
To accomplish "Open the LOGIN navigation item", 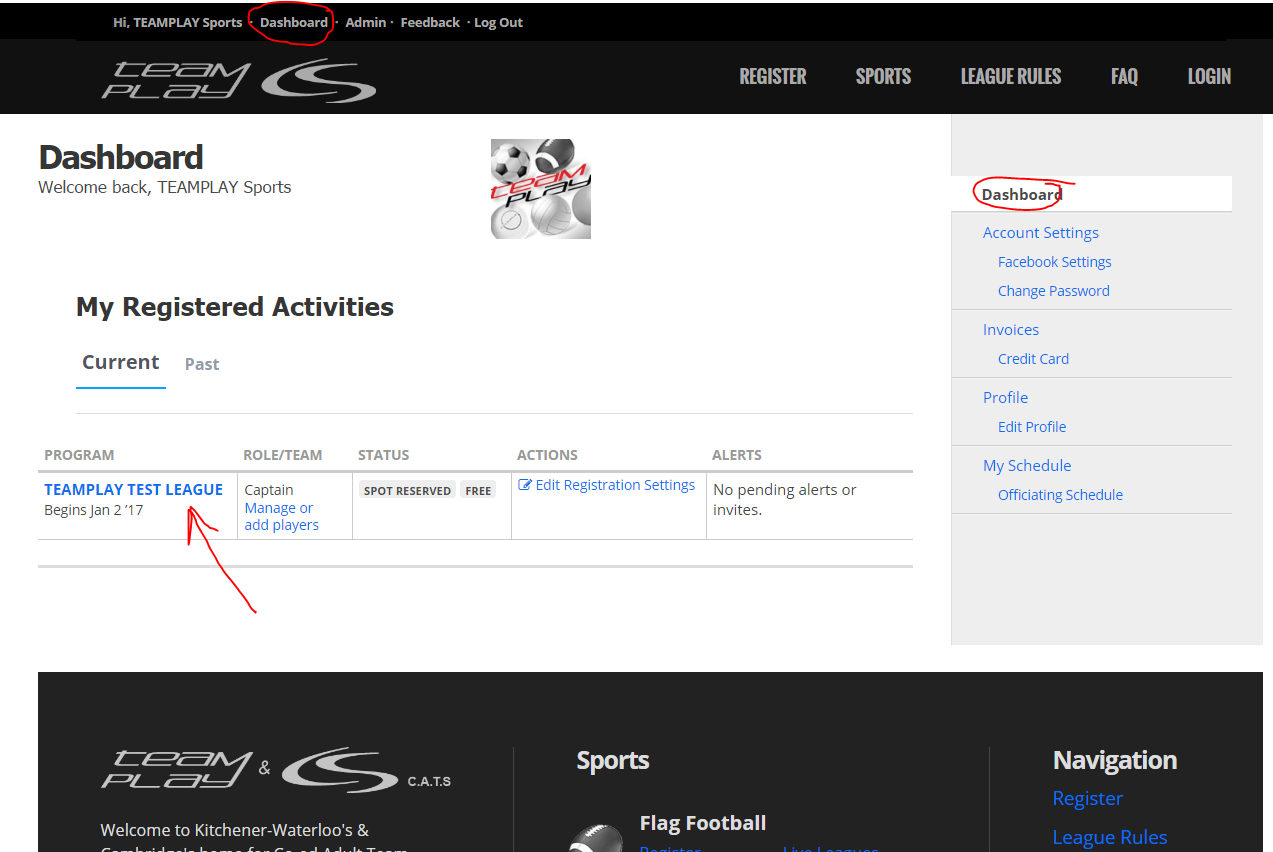I will (1209, 77).
